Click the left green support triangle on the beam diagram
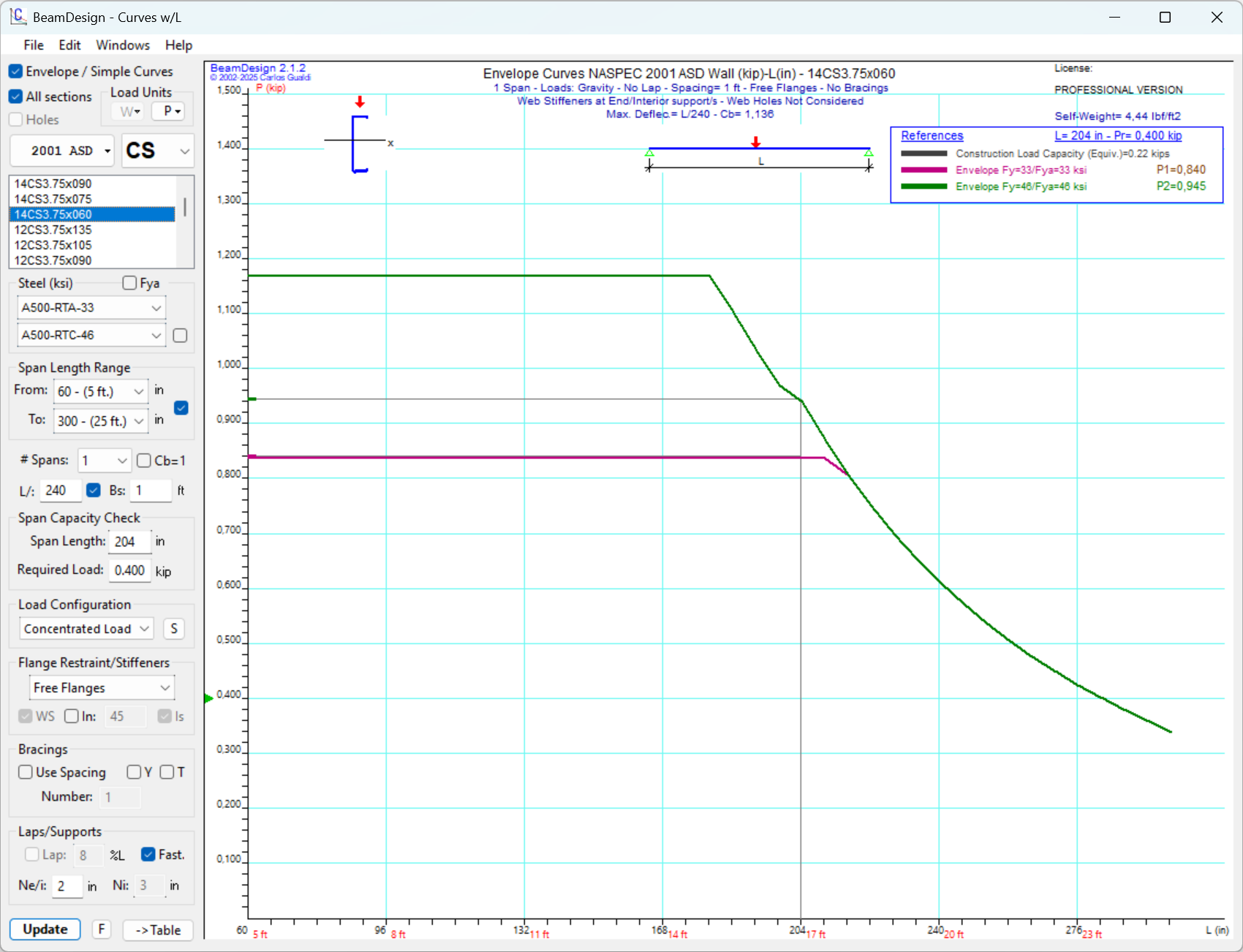Image resolution: width=1243 pixels, height=952 pixels. point(649,153)
